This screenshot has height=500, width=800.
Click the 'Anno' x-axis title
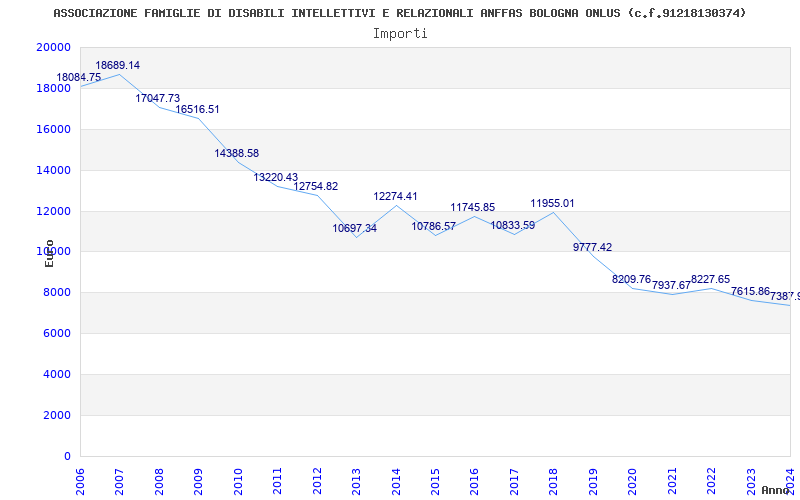[x=775, y=490]
